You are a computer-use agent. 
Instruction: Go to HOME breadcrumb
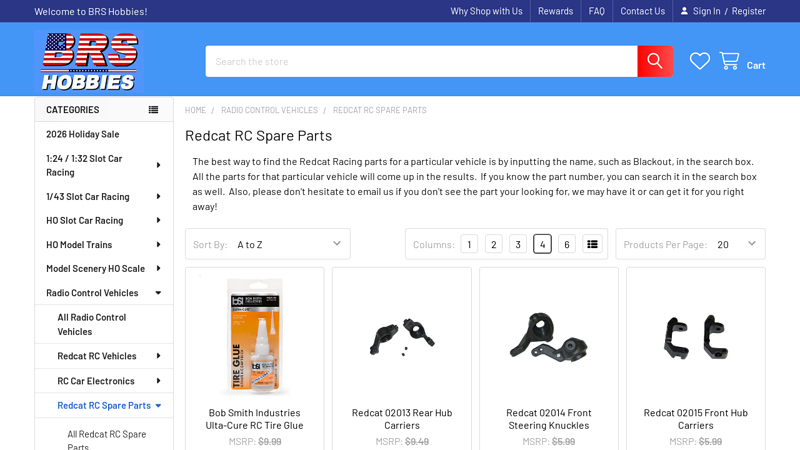tap(195, 110)
